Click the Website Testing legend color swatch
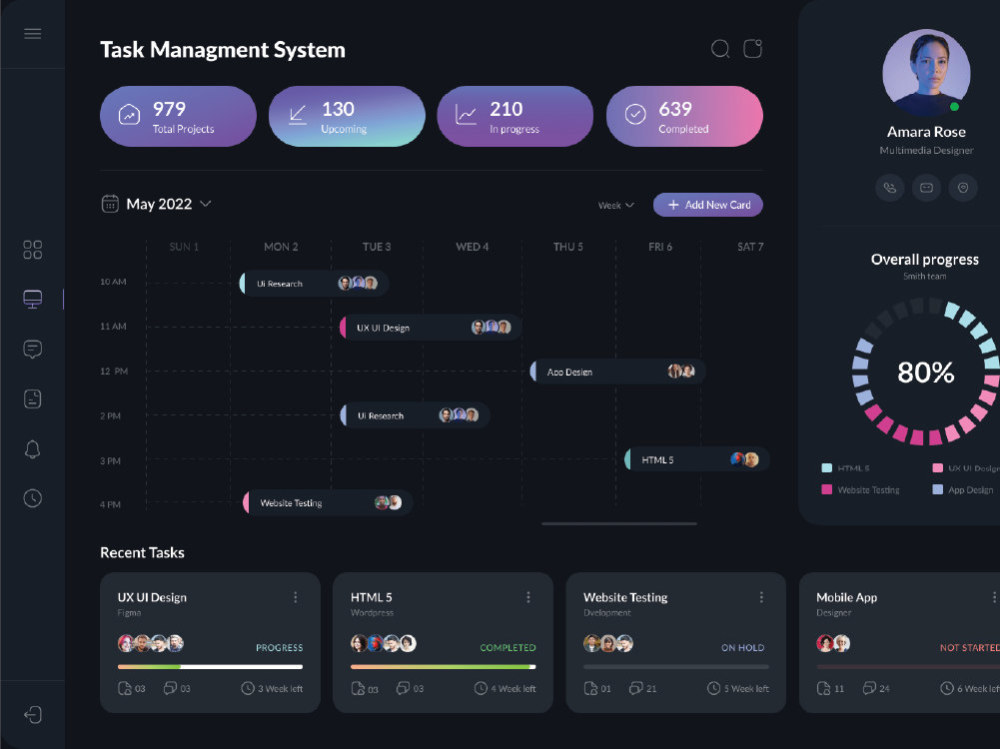The width and height of the screenshot is (1000, 749). pyautogui.click(x=827, y=489)
